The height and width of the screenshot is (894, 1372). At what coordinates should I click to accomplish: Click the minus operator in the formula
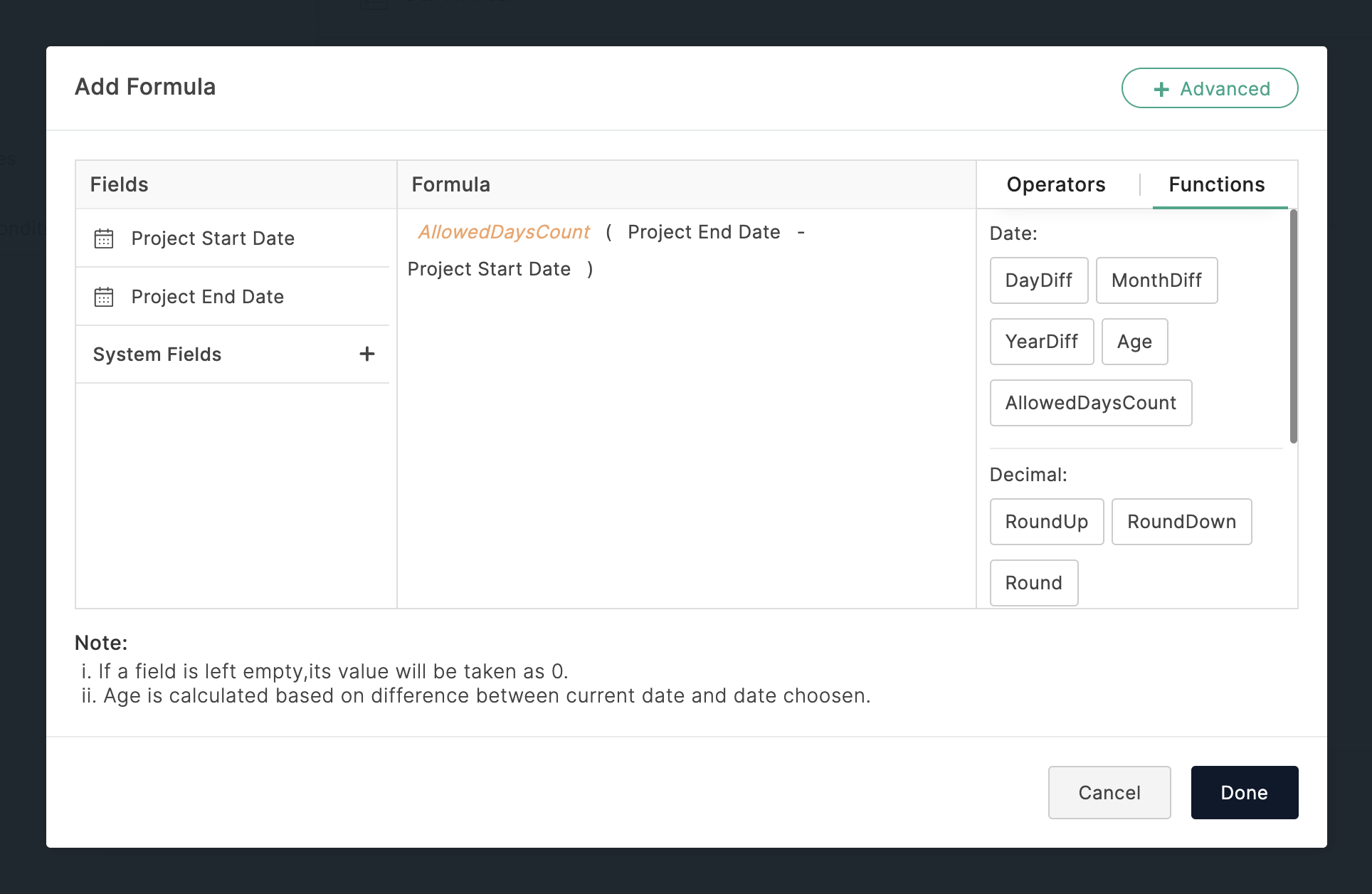(801, 232)
